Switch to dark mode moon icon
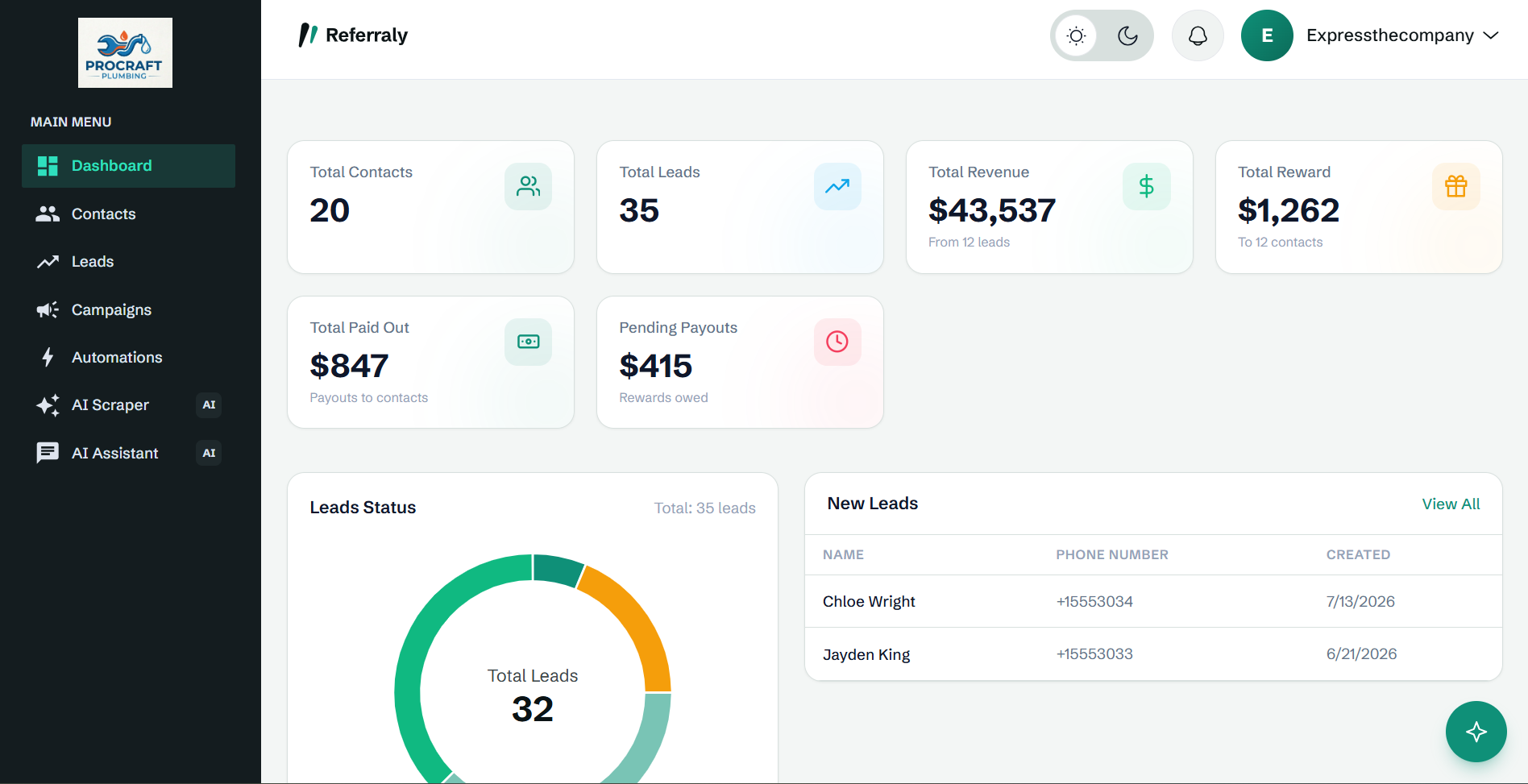The width and height of the screenshot is (1528, 784). pos(1127,35)
